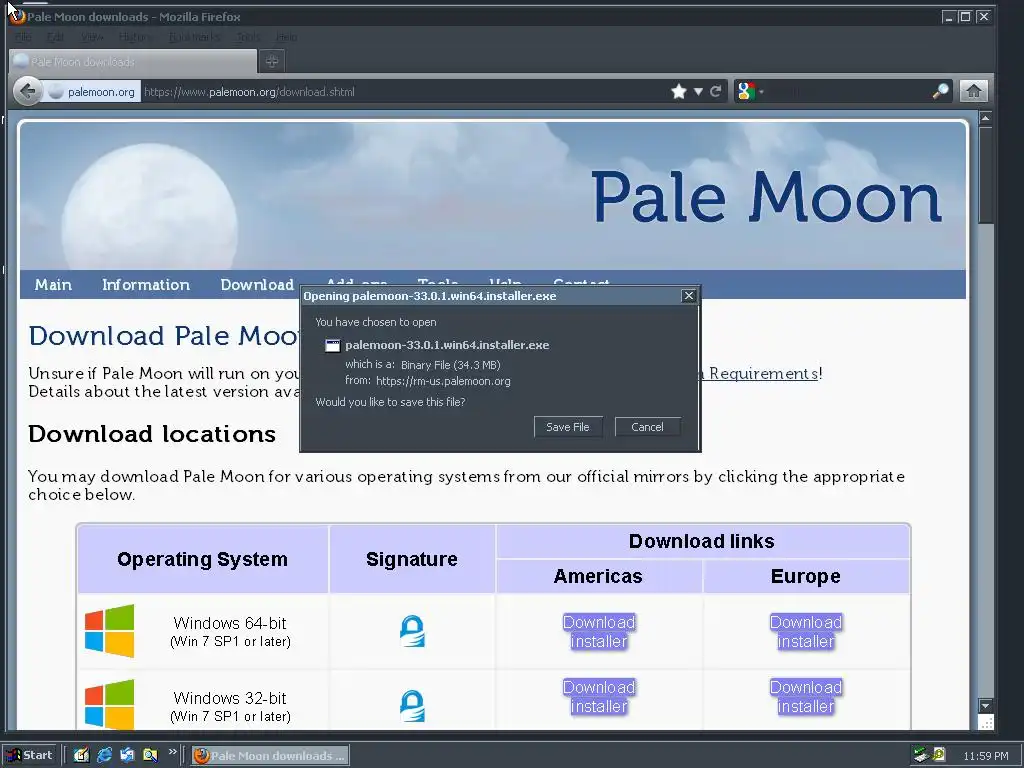This screenshot has height=768, width=1024.
Task: Open the Bookmarks menu
Action: (195, 37)
